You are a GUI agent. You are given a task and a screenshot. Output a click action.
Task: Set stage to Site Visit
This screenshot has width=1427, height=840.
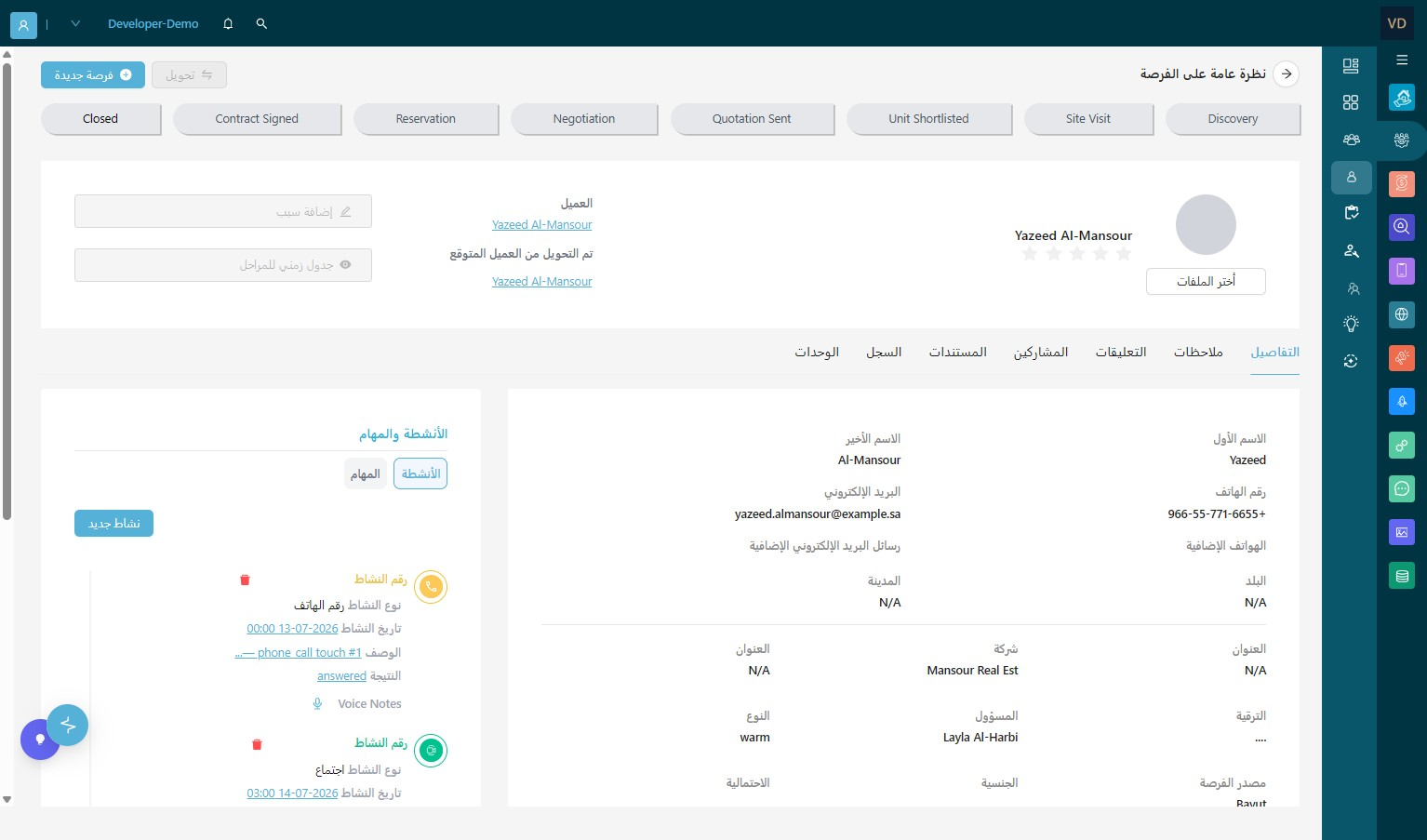click(x=1088, y=119)
